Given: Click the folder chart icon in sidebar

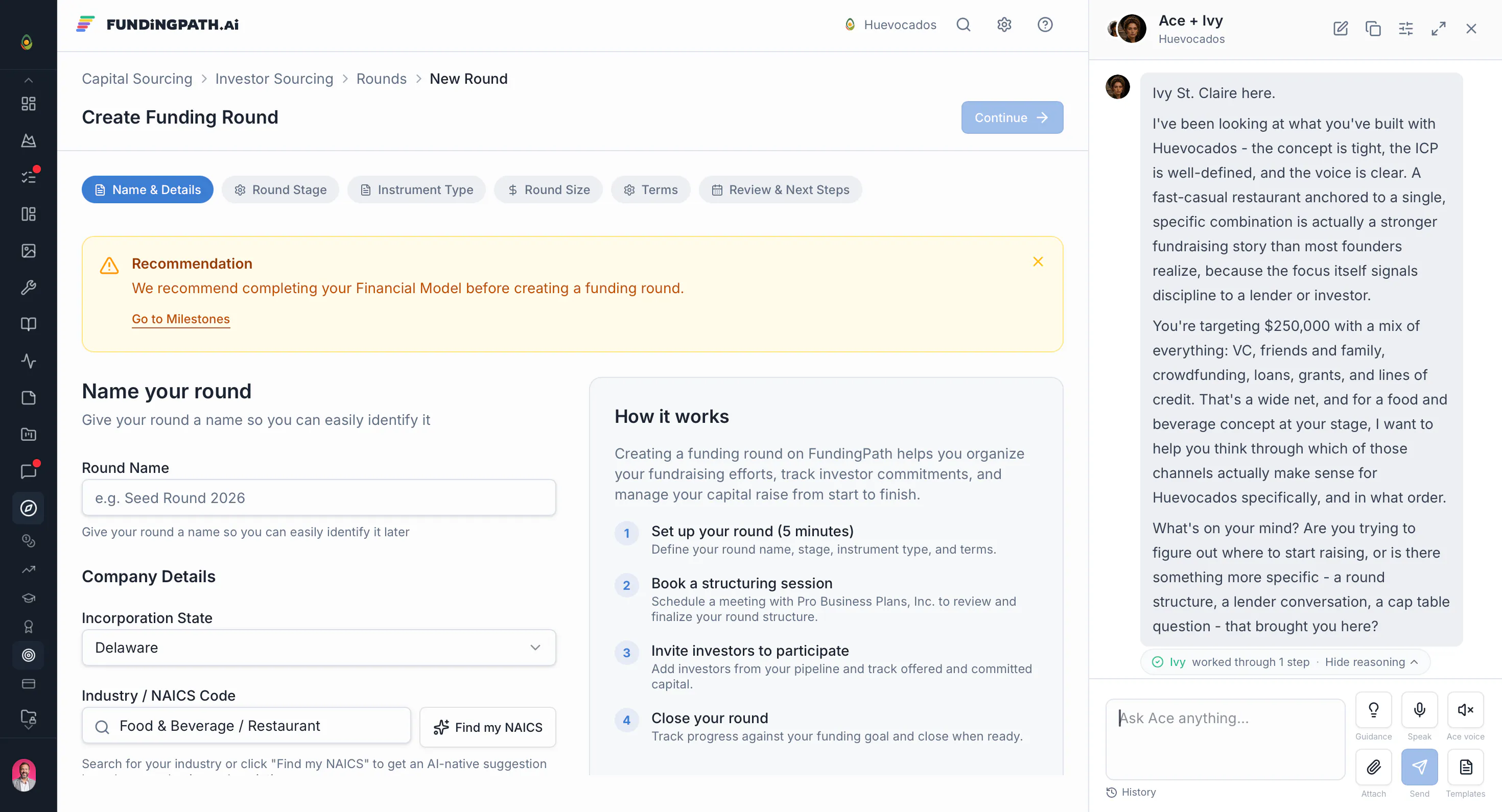Looking at the screenshot, I should click(28, 434).
